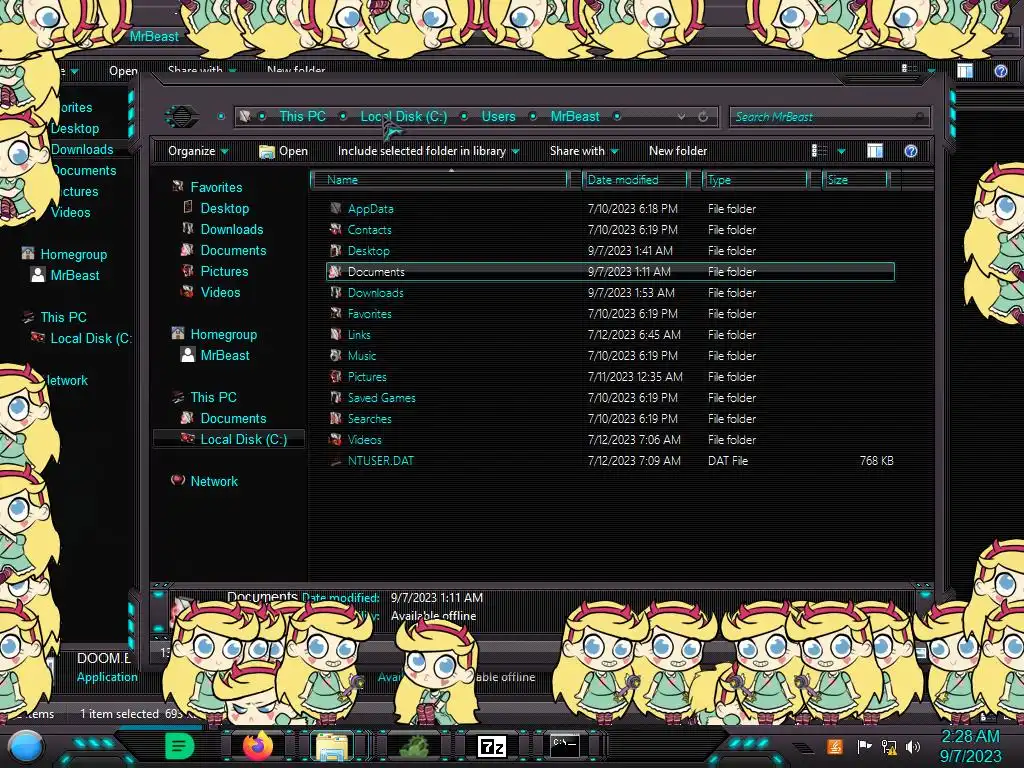Open Downloads under Favorites in navigation pane
Image resolution: width=1024 pixels, height=768 pixels.
232,229
